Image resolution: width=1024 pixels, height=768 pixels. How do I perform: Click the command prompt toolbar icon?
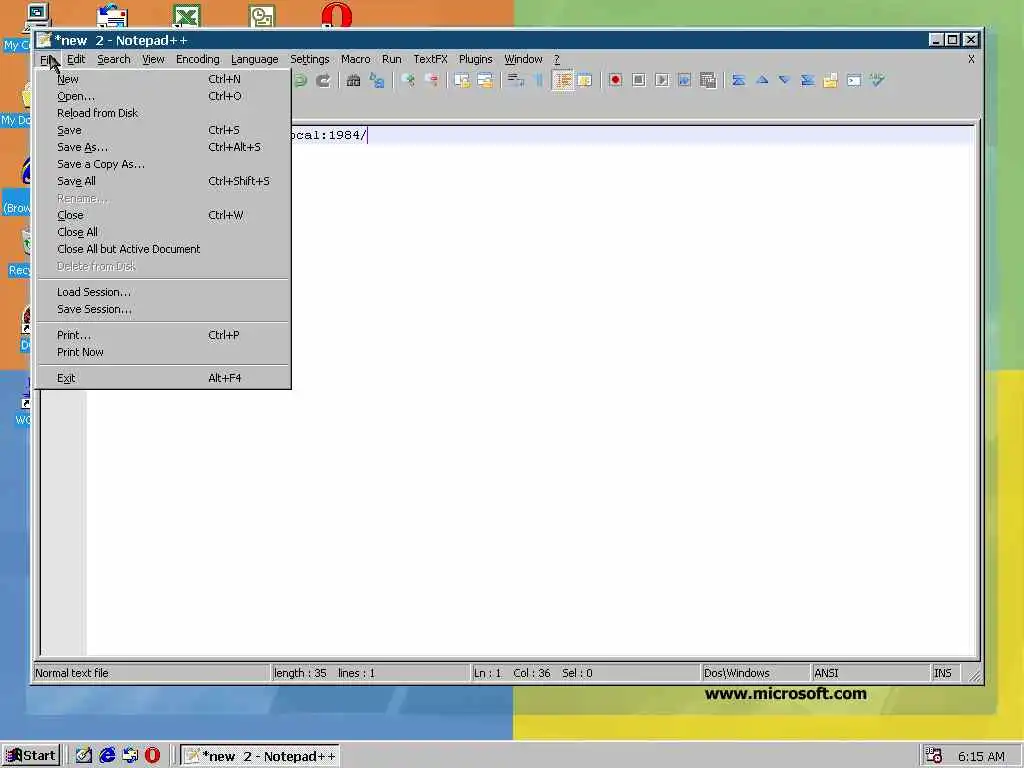tap(854, 80)
